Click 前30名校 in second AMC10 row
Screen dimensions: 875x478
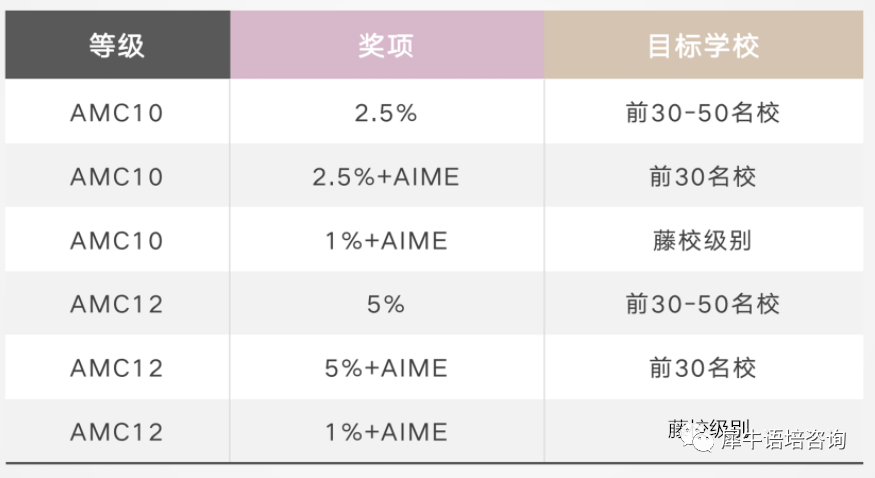(x=703, y=177)
